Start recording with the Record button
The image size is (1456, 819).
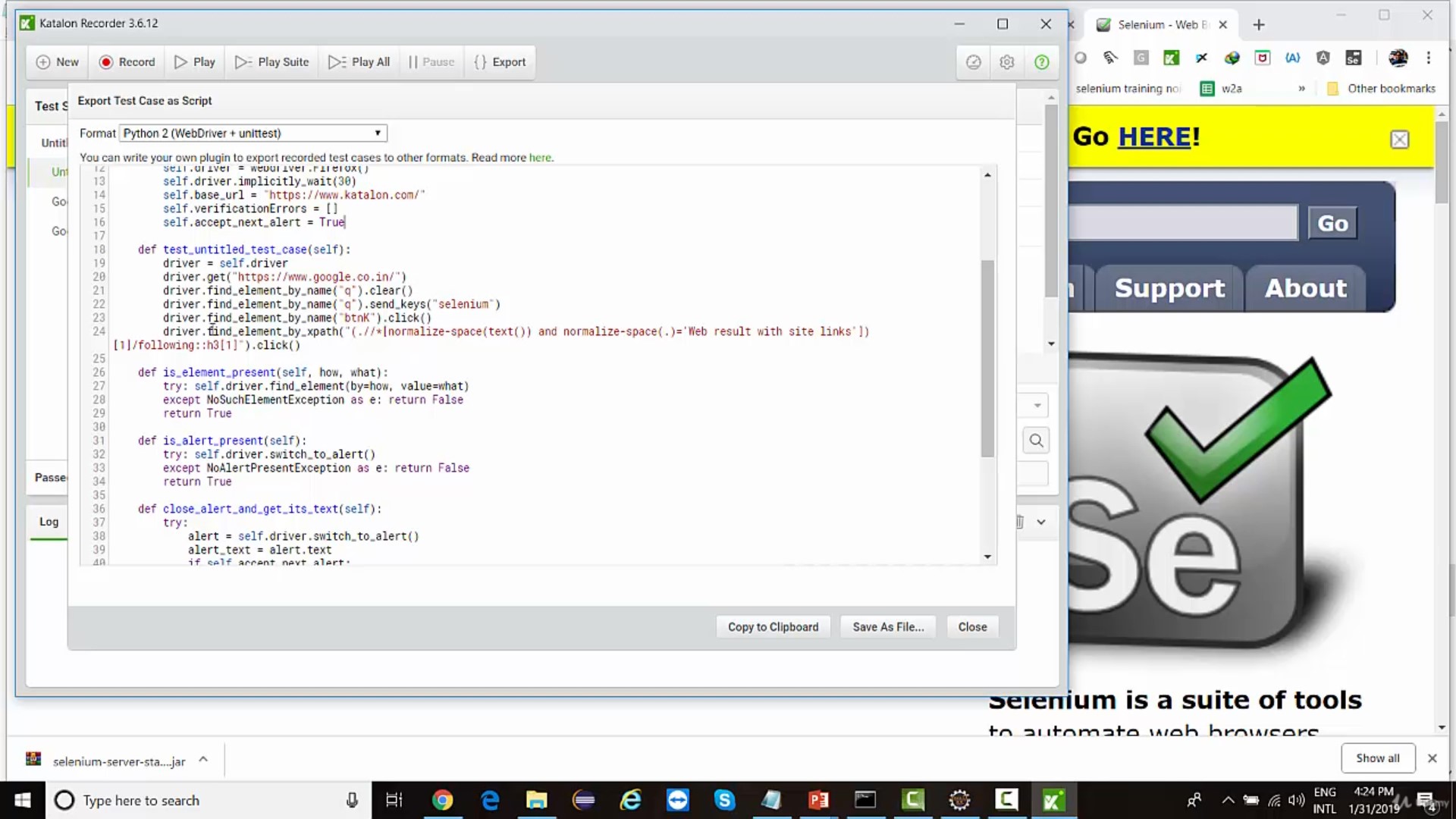[127, 62]
